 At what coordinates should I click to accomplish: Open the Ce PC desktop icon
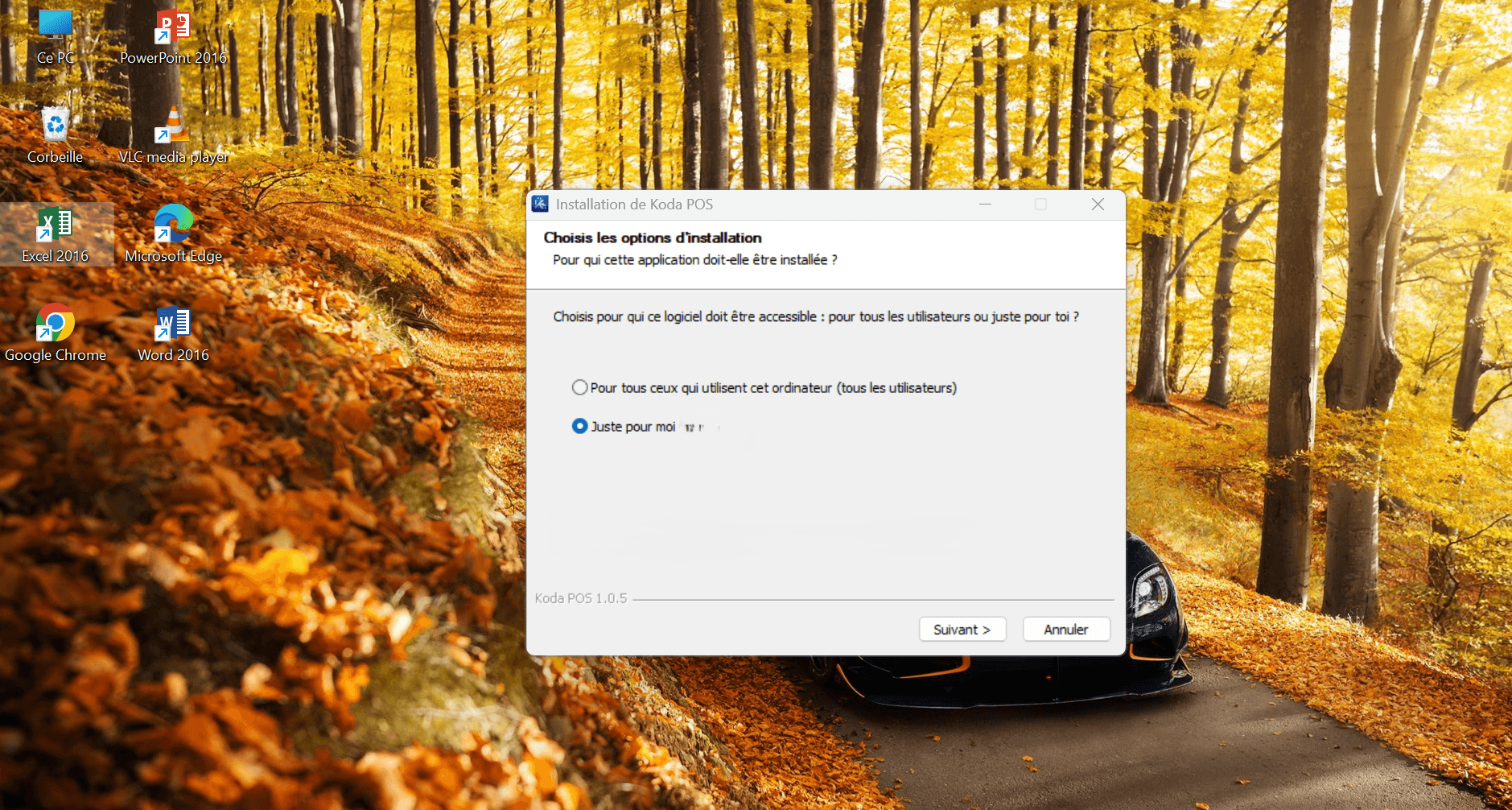(x=56, y=38)
